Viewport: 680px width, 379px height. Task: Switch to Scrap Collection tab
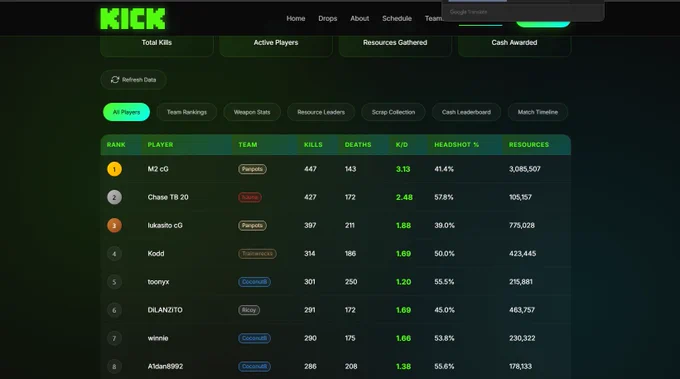[393, 112]
